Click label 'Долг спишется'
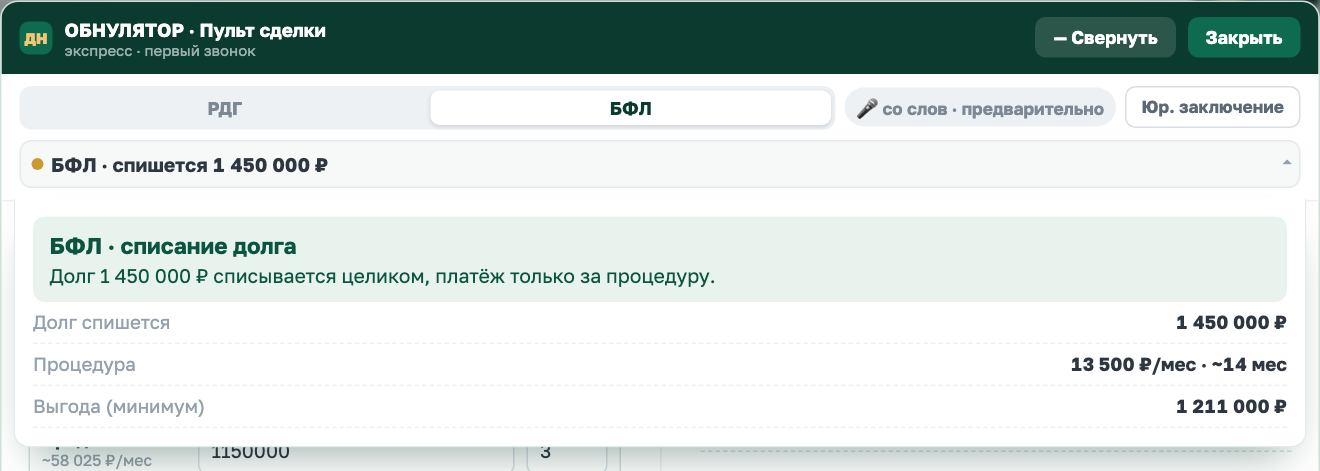The image size is (1320, 471). pos(101,323)
